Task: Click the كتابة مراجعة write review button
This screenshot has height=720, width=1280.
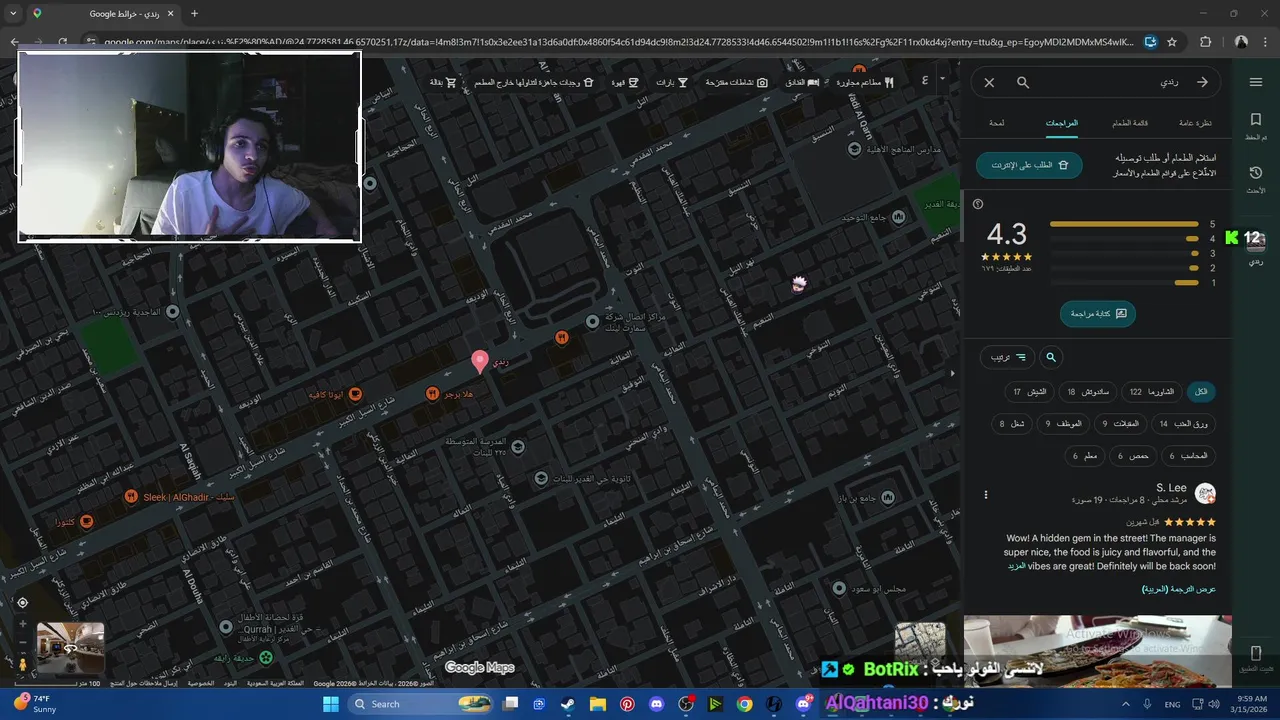Action: [1098, 313]
